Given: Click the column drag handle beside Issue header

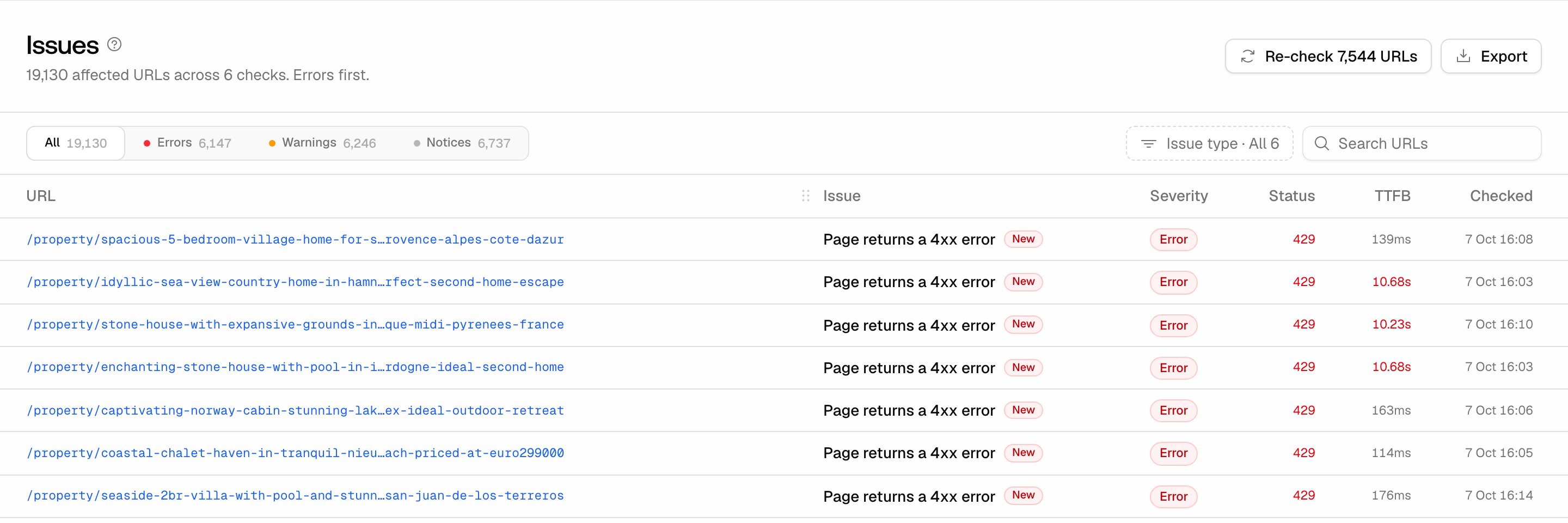Looking at the screenshot, I should (805, 196).
